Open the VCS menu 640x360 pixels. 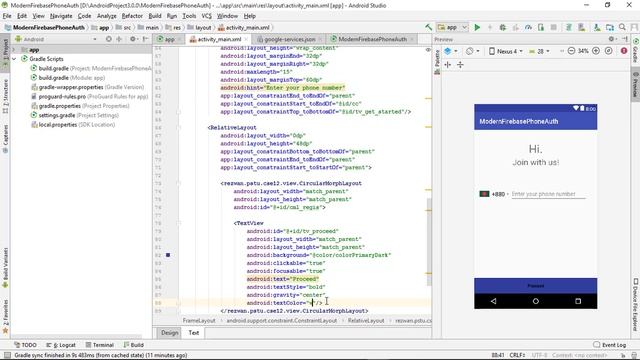click(207, 16)
